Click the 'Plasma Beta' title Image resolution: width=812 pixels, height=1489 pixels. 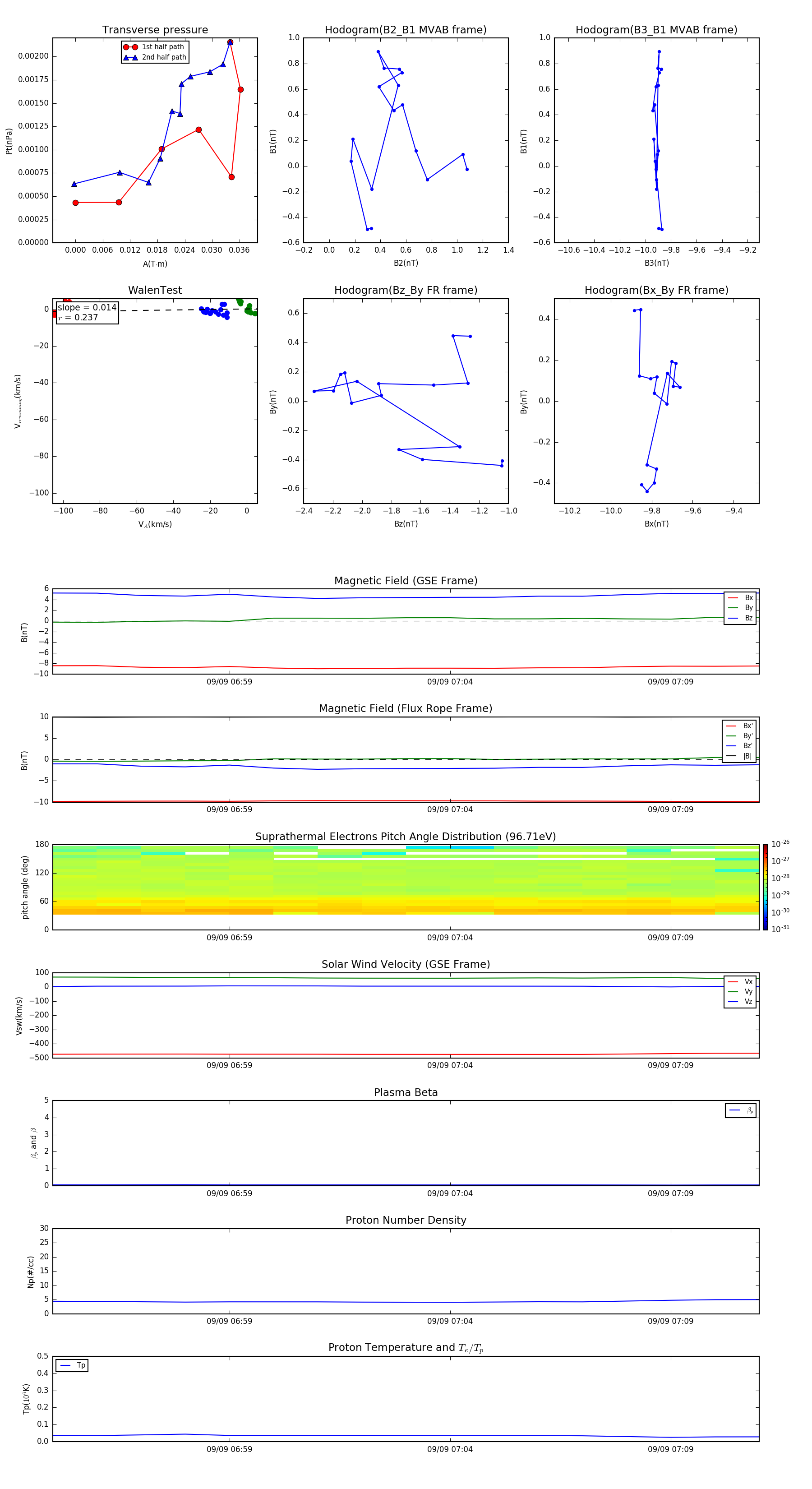point(406,1092)
